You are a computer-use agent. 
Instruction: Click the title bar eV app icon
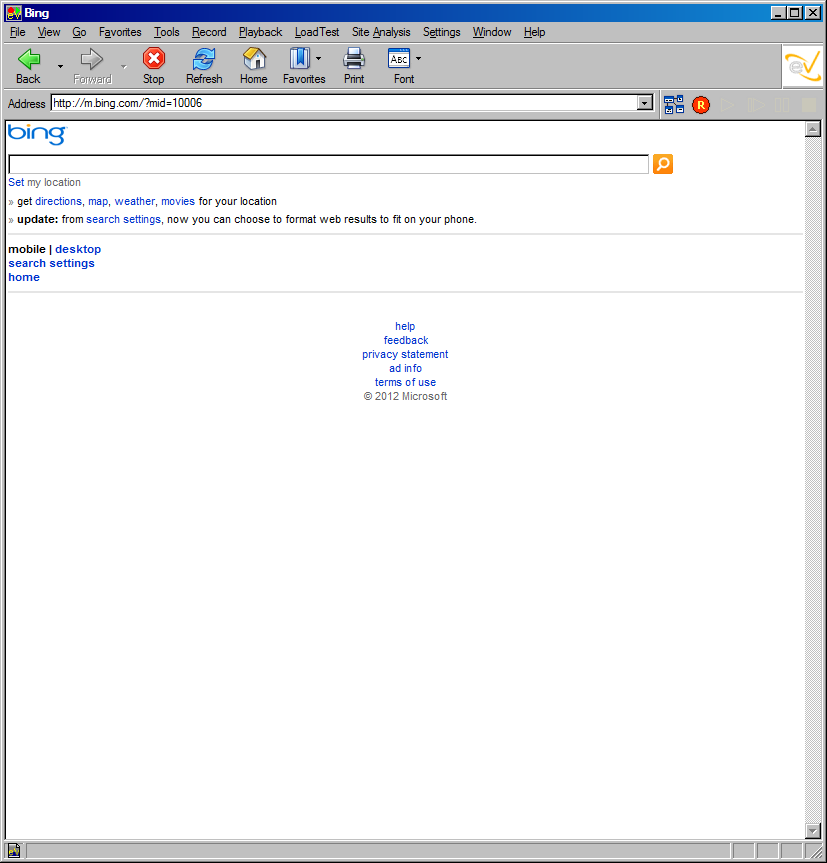14,13
